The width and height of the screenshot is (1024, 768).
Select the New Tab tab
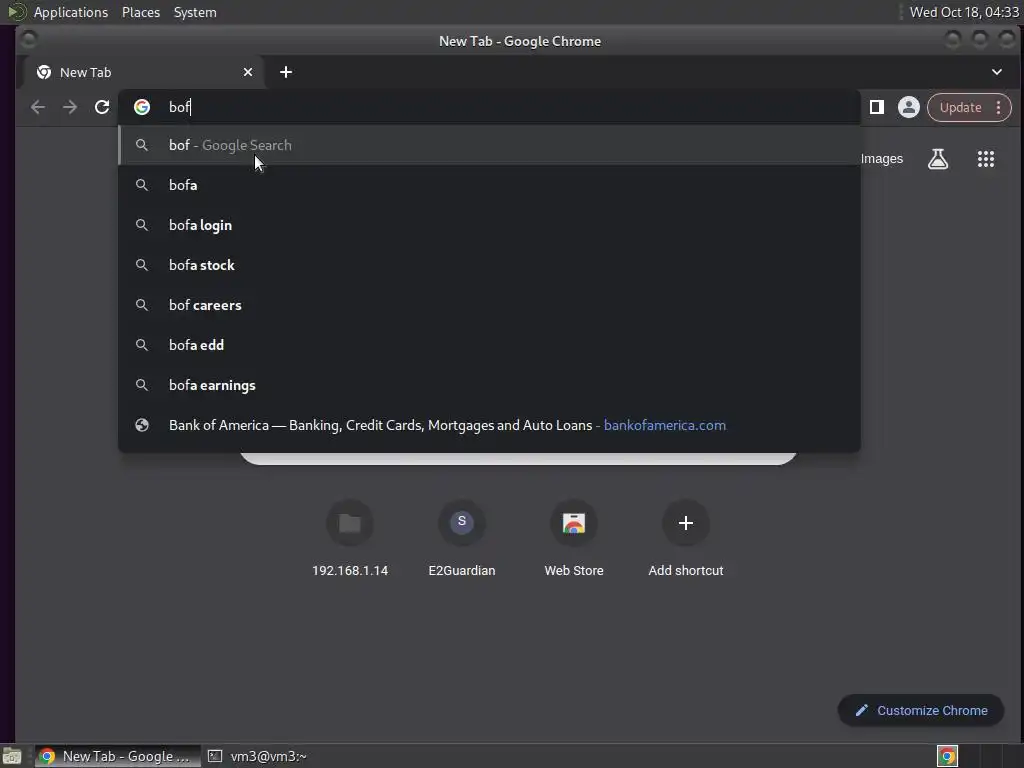pyautogui.click(x=144, y=72)
